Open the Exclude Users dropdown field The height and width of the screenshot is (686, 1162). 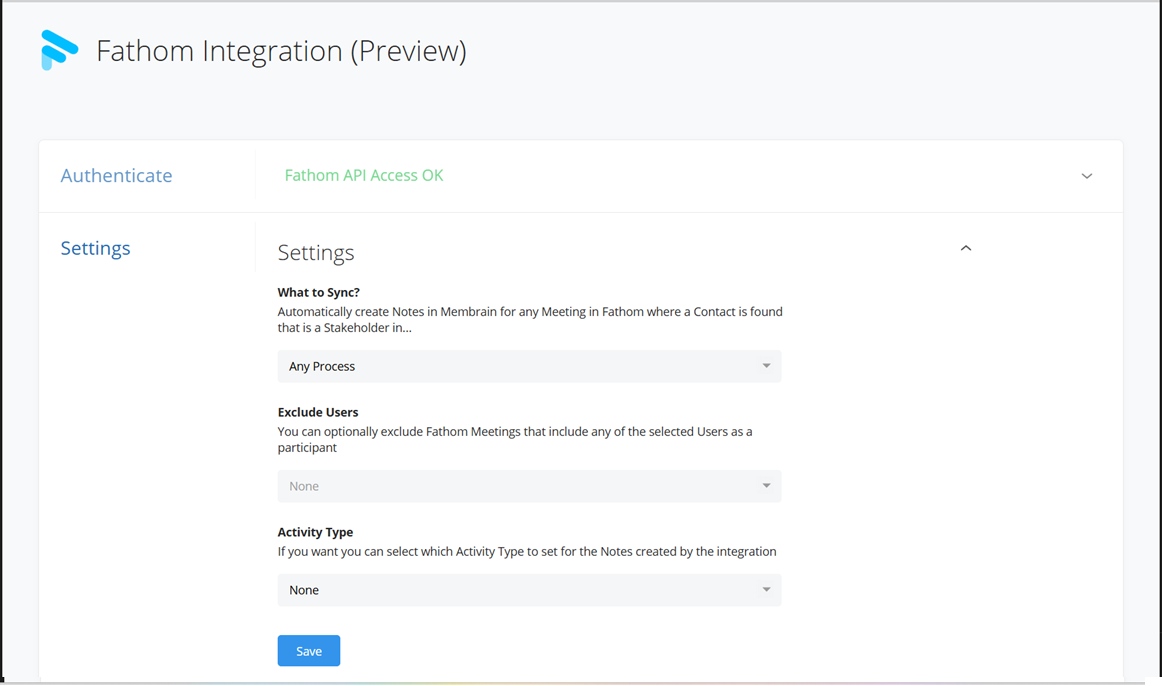pos(528,486)
